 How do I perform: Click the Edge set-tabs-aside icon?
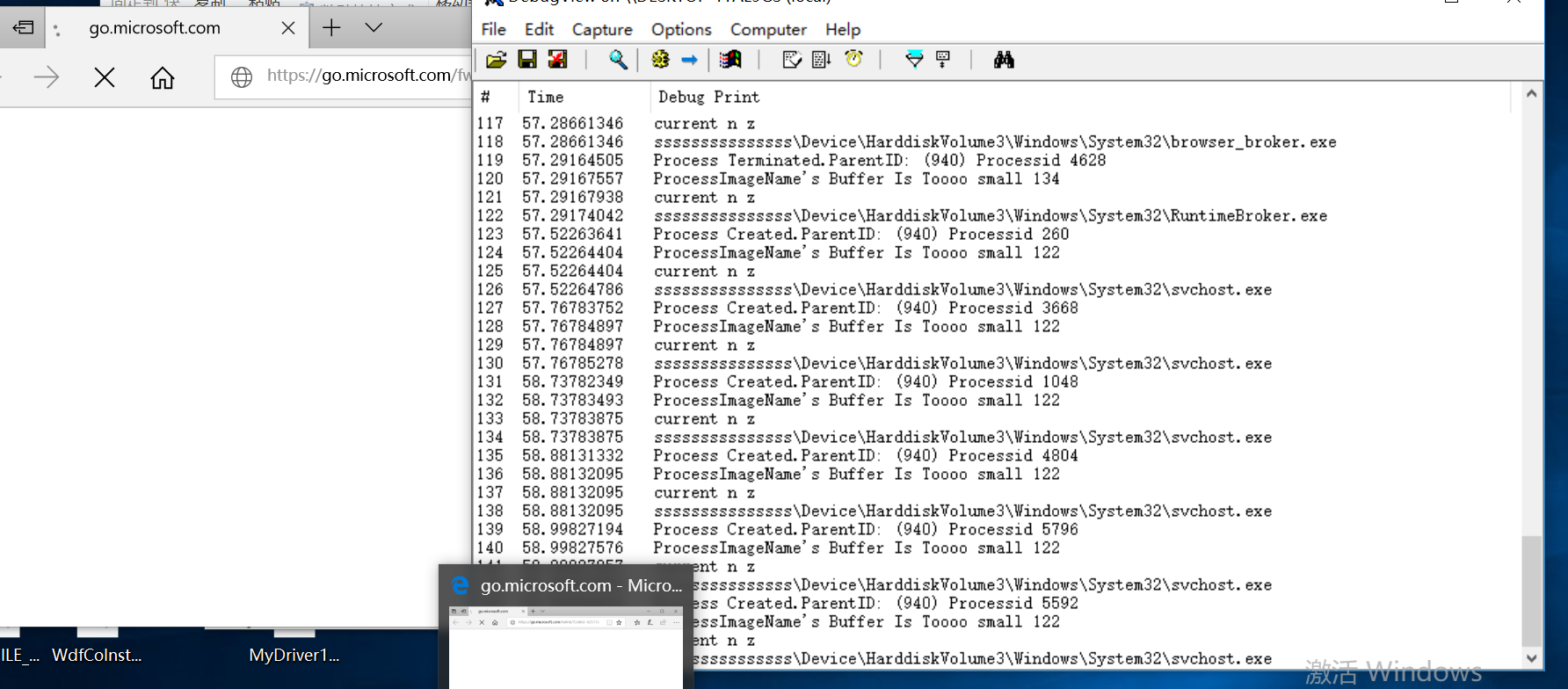point(24,27)
